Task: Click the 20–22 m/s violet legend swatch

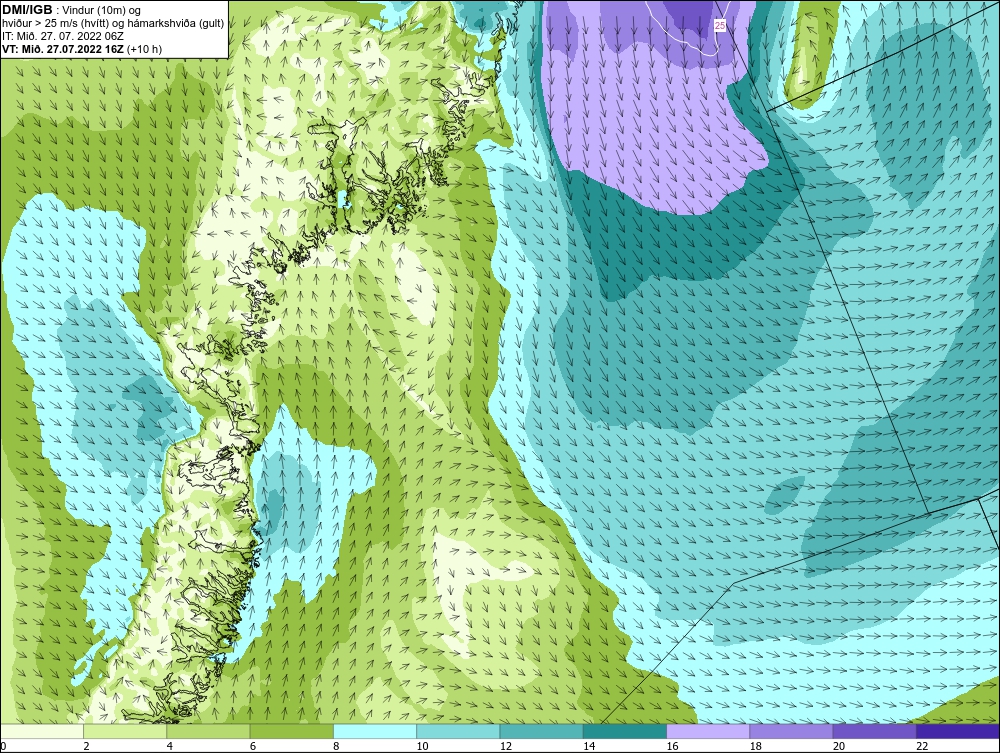Action: coord(874,731)
